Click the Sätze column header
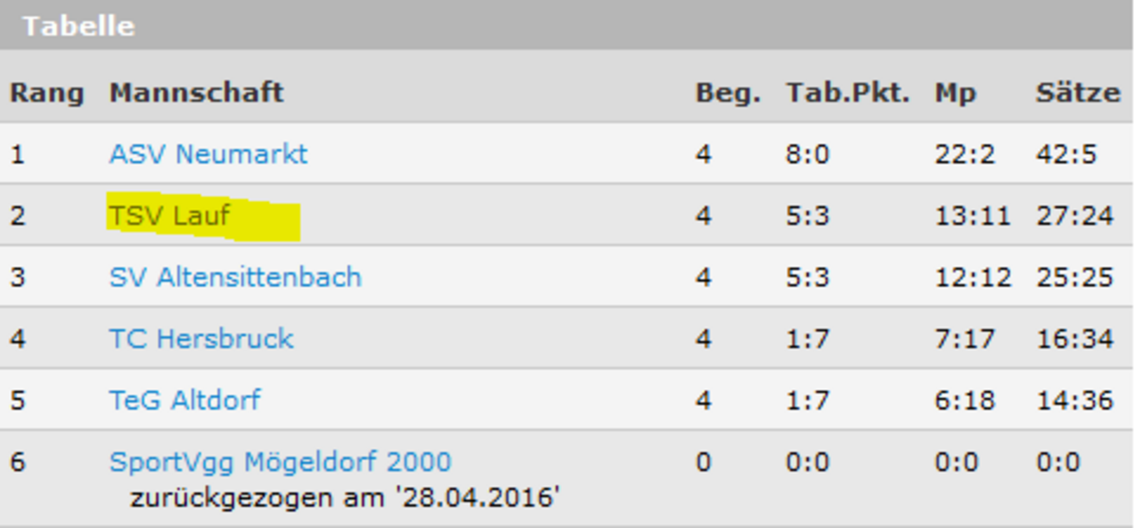 1078,93
